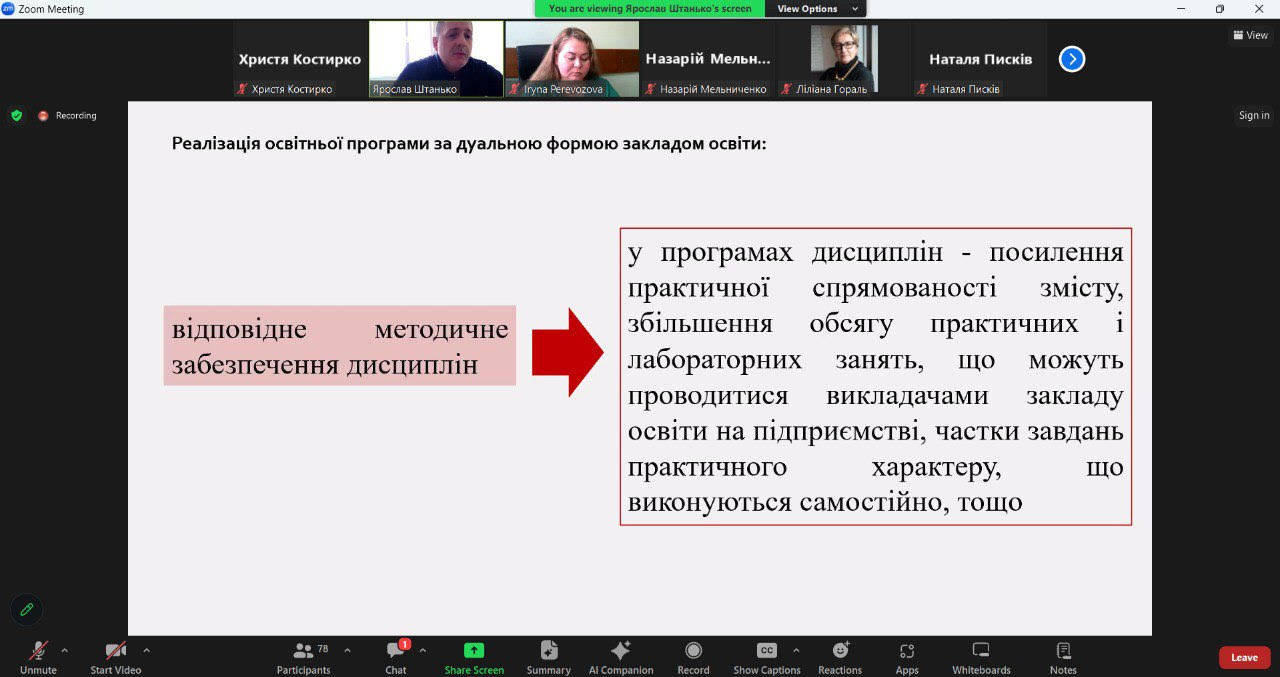Click the Sign in button
Viewport: 1280px width, 677px height.
tap(1254, 116)
